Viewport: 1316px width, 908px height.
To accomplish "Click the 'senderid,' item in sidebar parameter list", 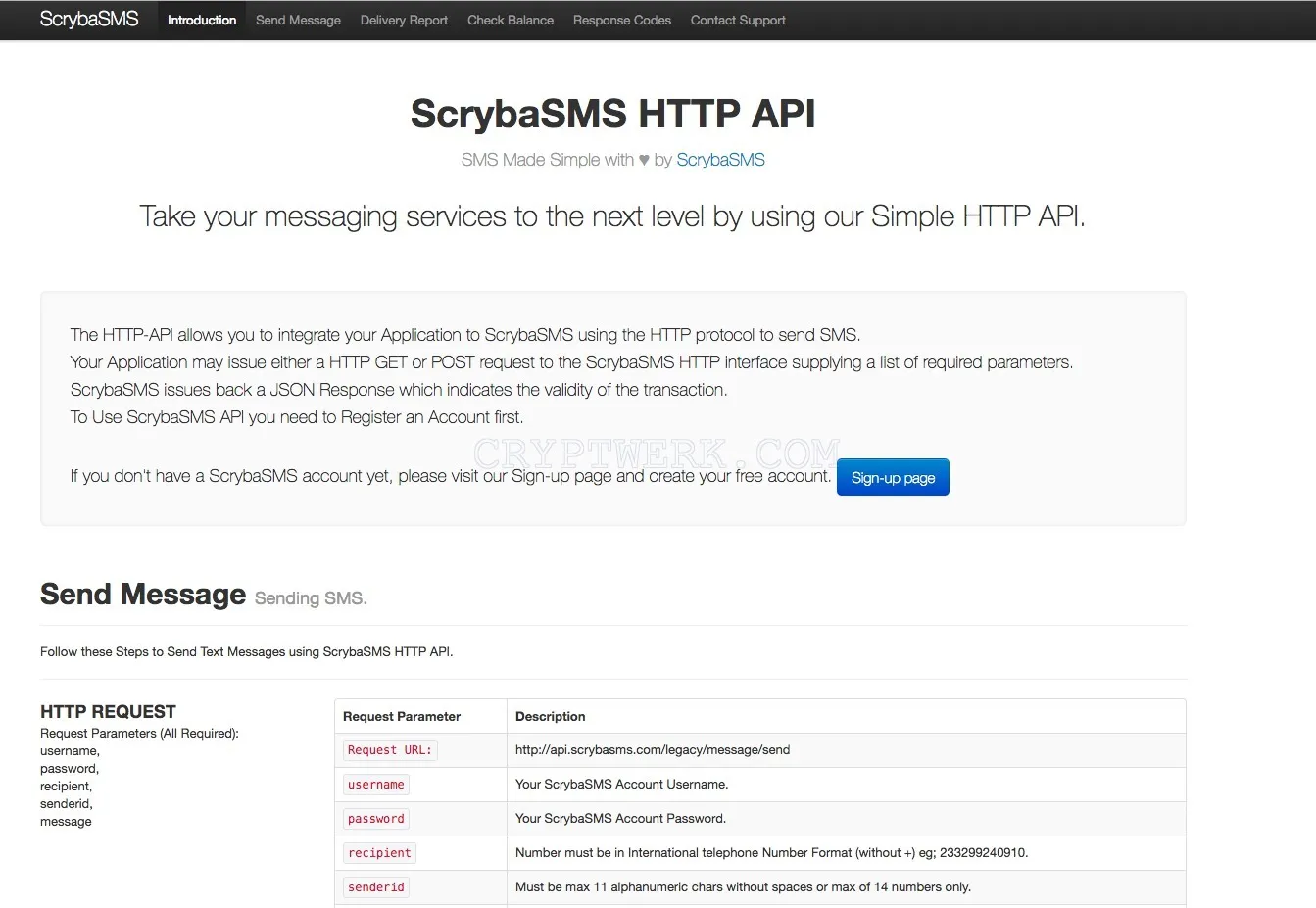I will click(x=67, y=804).
